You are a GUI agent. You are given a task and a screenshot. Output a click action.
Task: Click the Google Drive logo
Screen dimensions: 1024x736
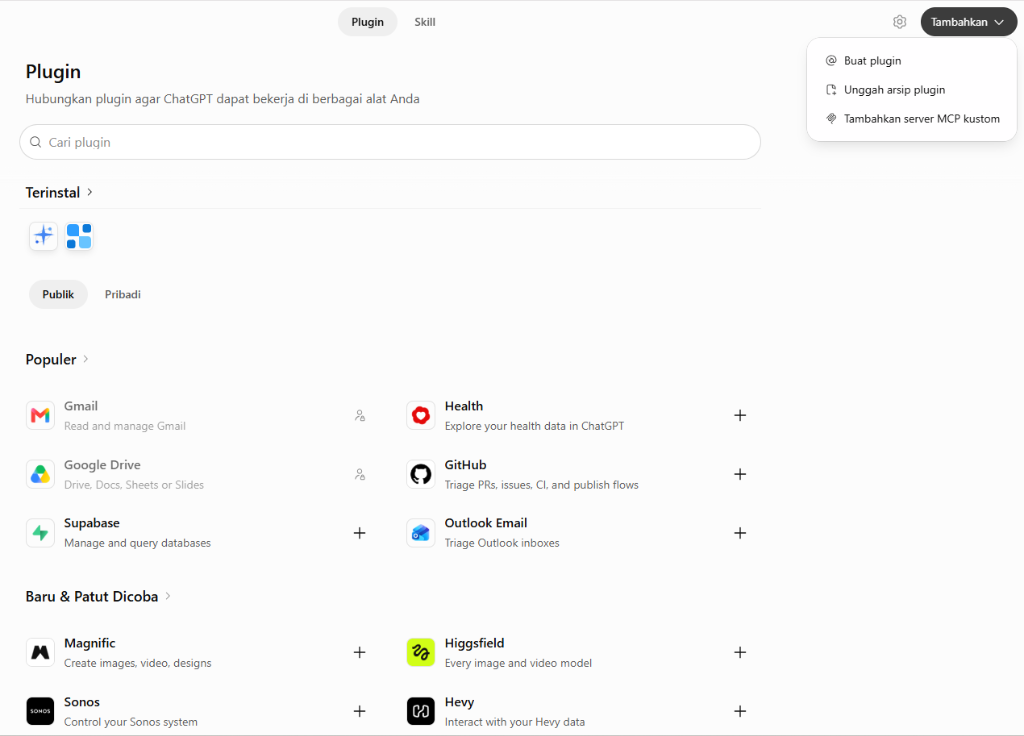click(x=40, y=474)
